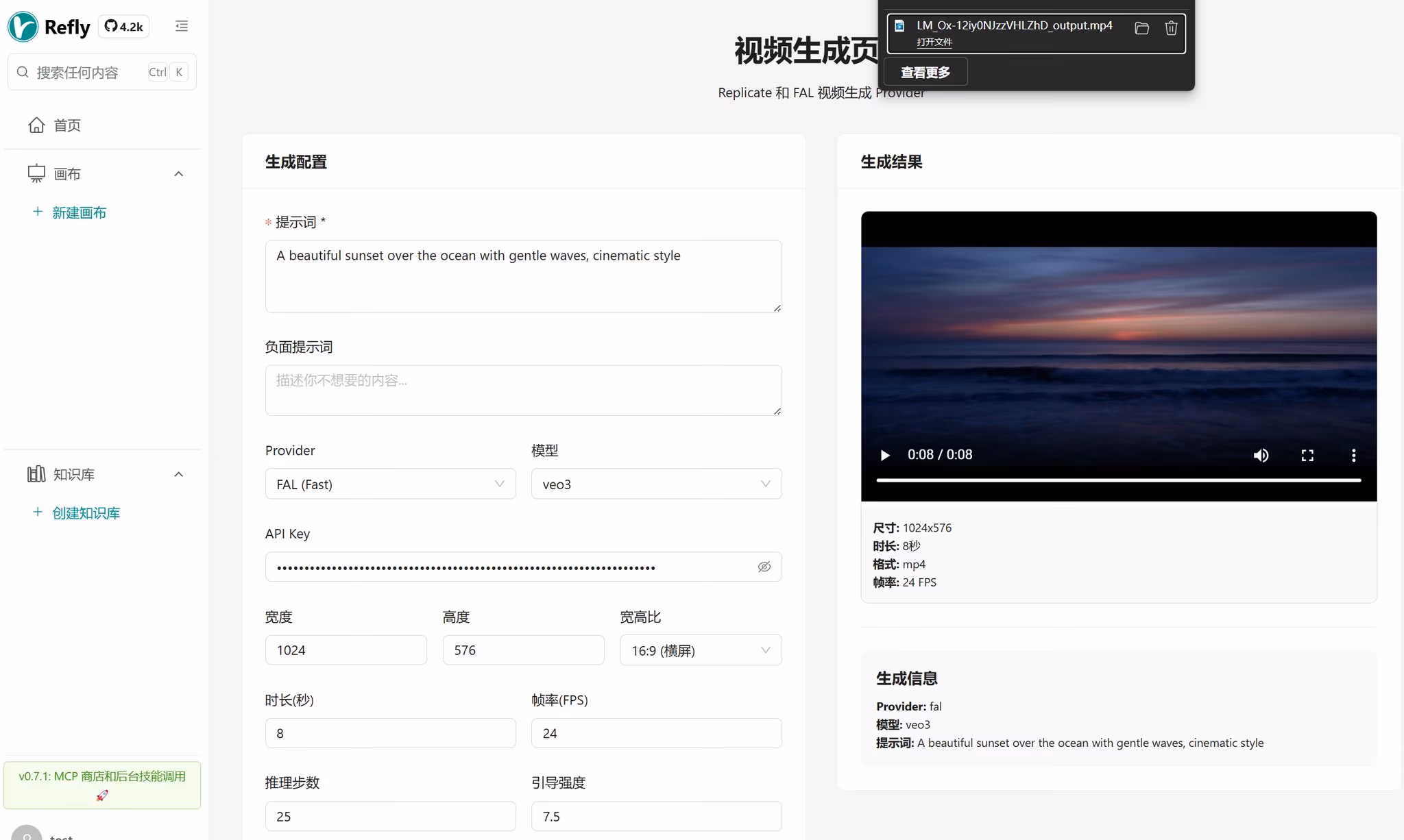Click the 尺寸: 1024x576 text
This screenshot has height=840, width=1404.
pos(912,528)
